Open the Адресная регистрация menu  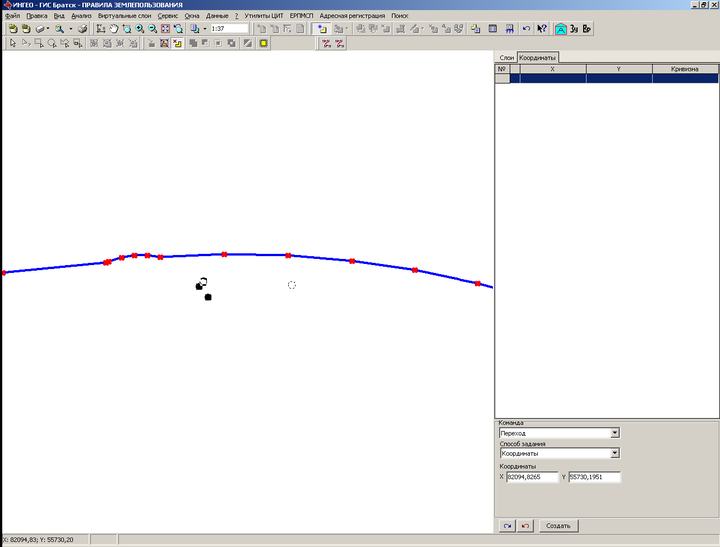point(352,16)
